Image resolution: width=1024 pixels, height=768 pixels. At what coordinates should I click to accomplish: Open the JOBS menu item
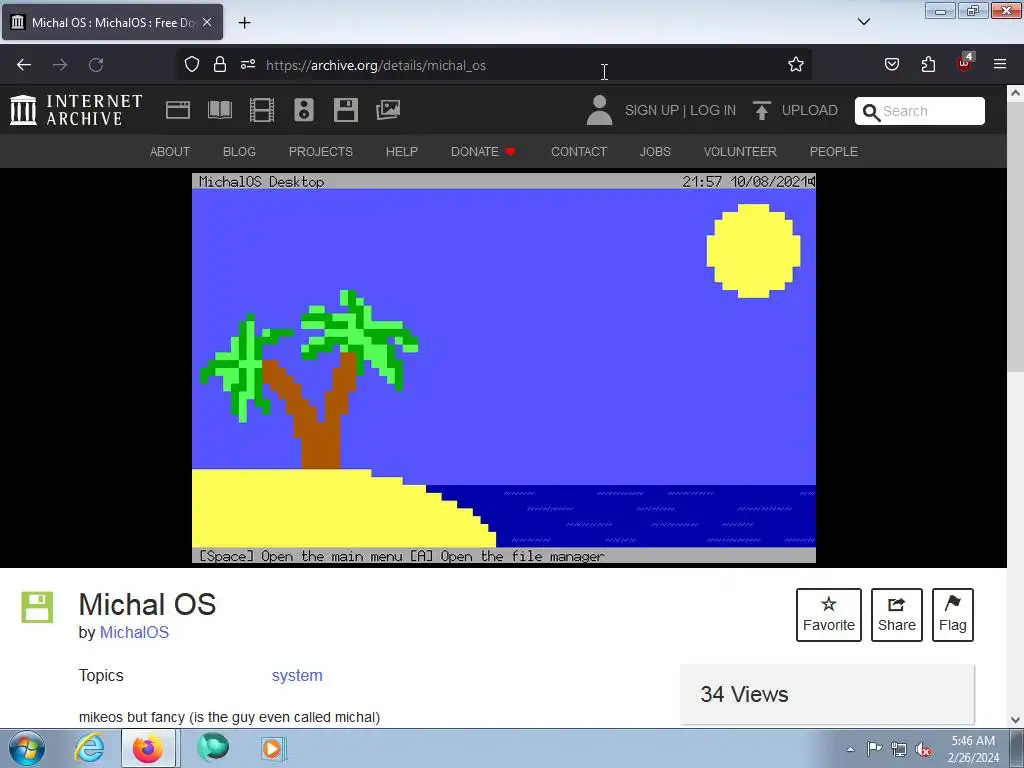pyautogui.click(x=655, y=152)
